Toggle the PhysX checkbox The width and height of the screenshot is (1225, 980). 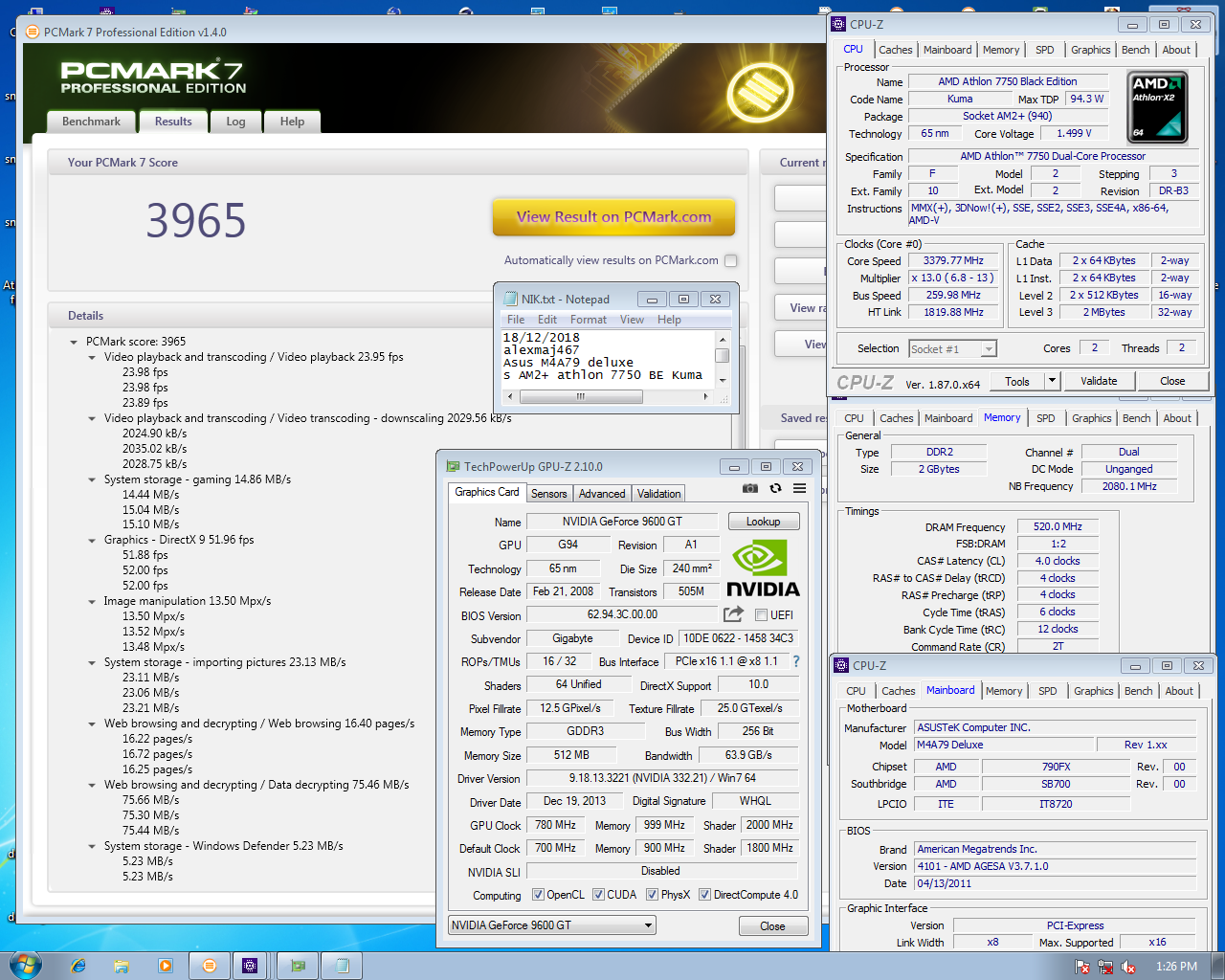652,895
